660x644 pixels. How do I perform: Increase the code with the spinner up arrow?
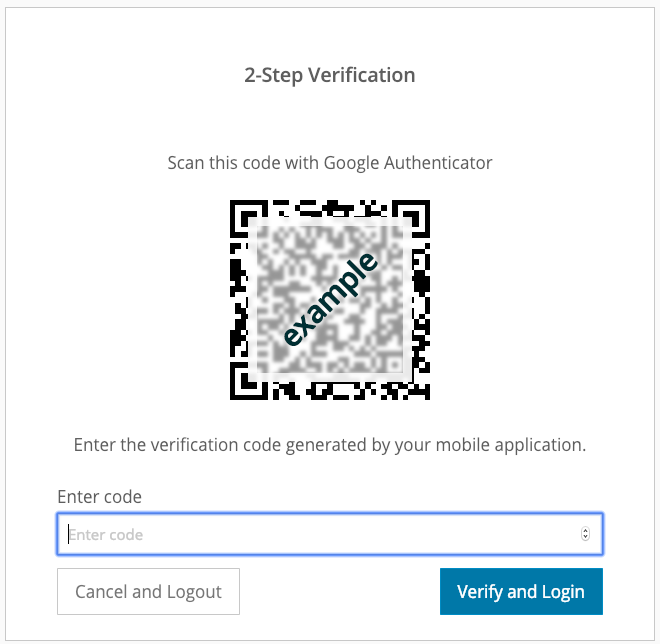click(x=585, y=530)
